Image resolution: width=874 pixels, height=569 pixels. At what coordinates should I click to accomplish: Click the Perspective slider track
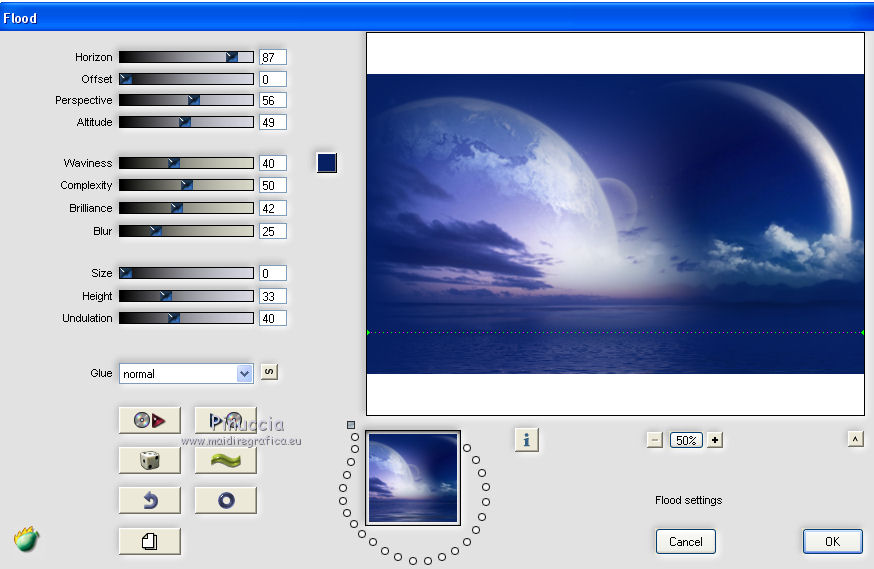pos(186,100)
